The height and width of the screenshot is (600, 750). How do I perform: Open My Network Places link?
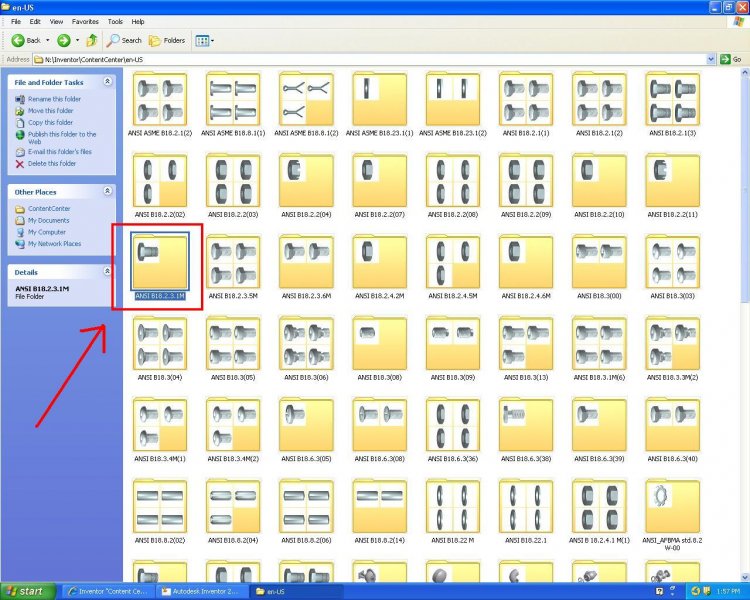point(55,244)
